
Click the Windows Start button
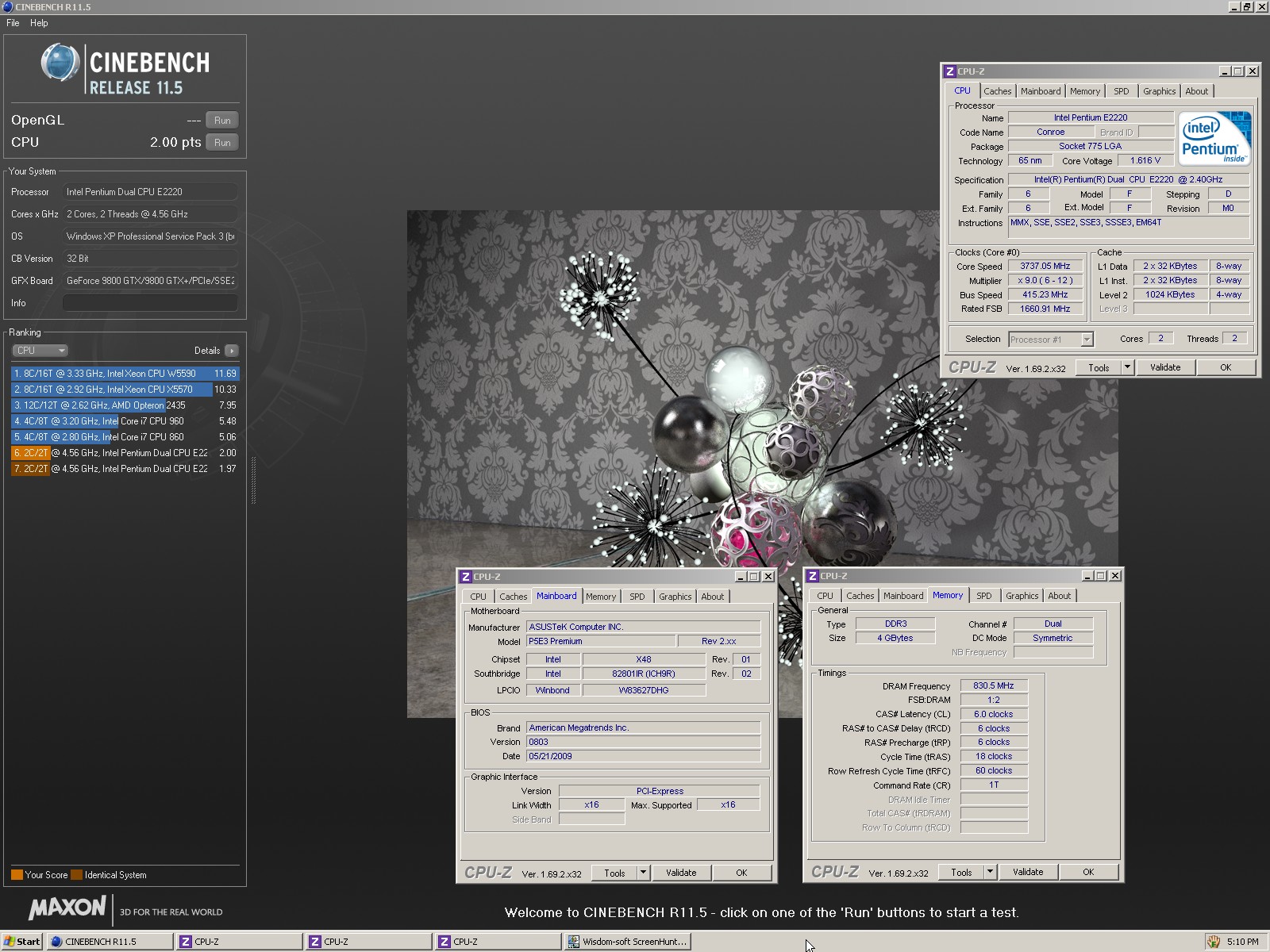pyautogui.click(x=21, y=942)
